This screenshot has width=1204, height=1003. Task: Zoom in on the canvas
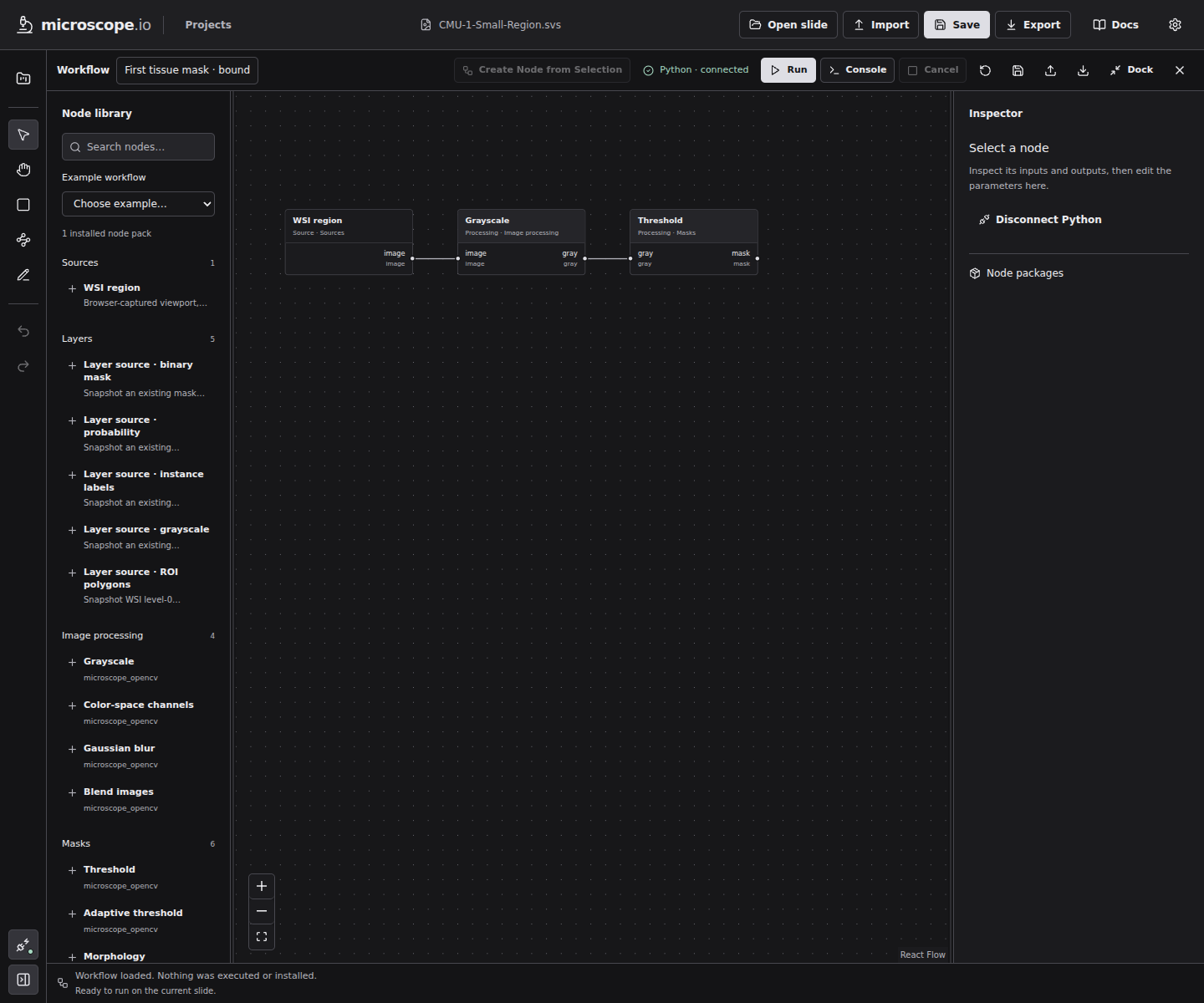click(262, 886)
